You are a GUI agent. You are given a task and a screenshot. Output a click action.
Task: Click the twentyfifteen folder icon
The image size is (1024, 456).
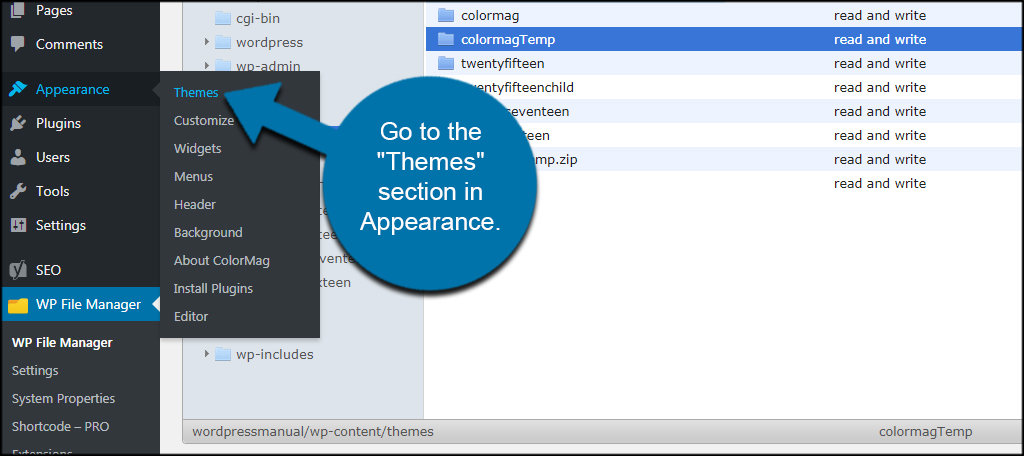(445, 63)
